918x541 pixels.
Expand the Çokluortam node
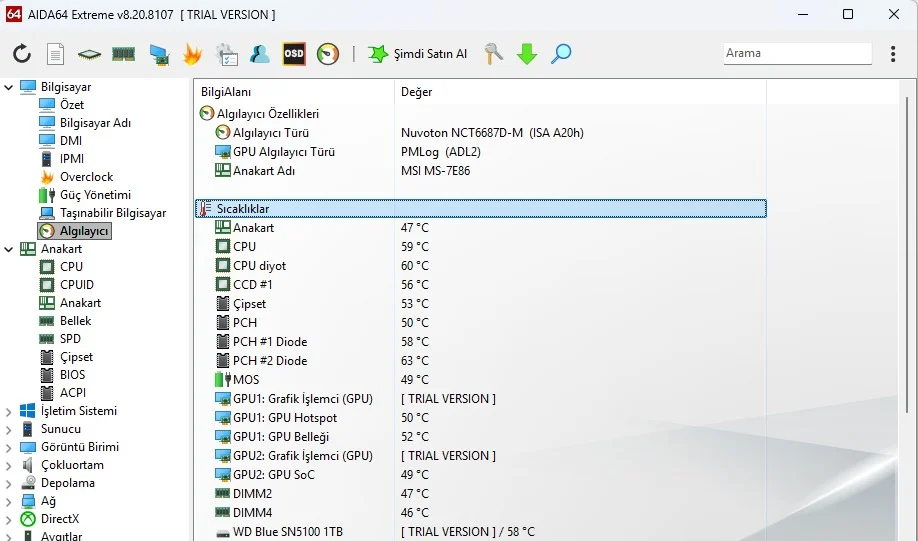point(8,466)
